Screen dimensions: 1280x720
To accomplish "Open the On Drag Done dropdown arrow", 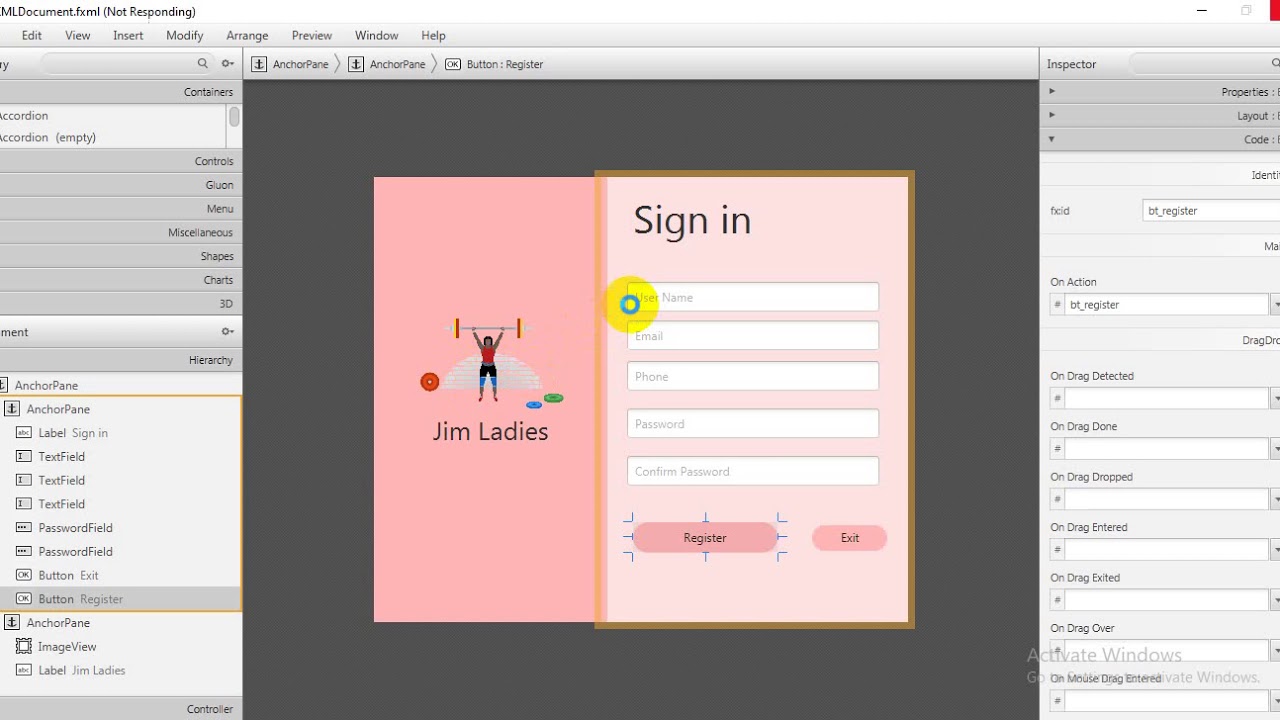I will point(1276,449).
